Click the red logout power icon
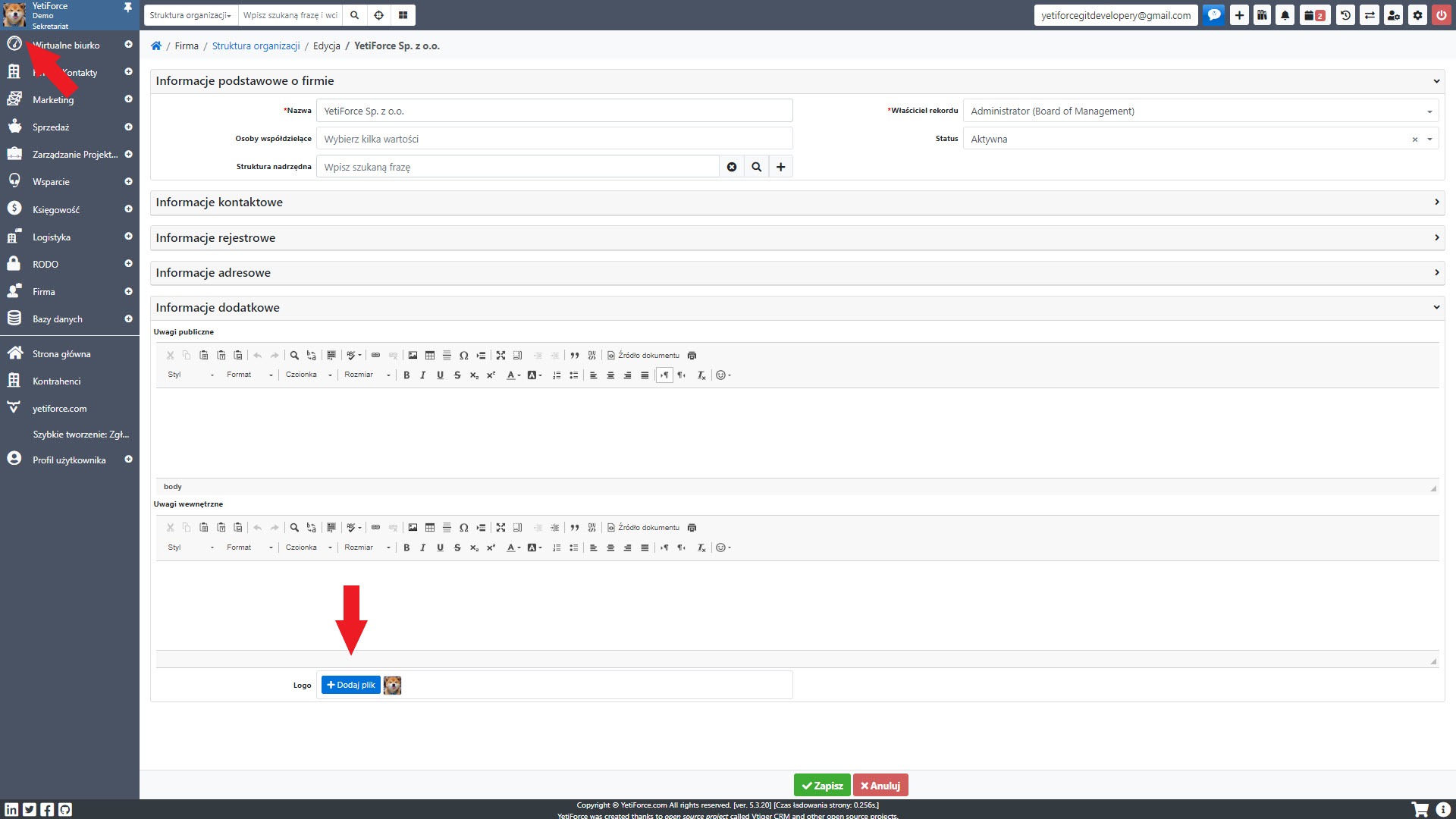Image resolution: width=1456 pixels, height=819 pixels. pyautogui.click(x=1442, y=15)
